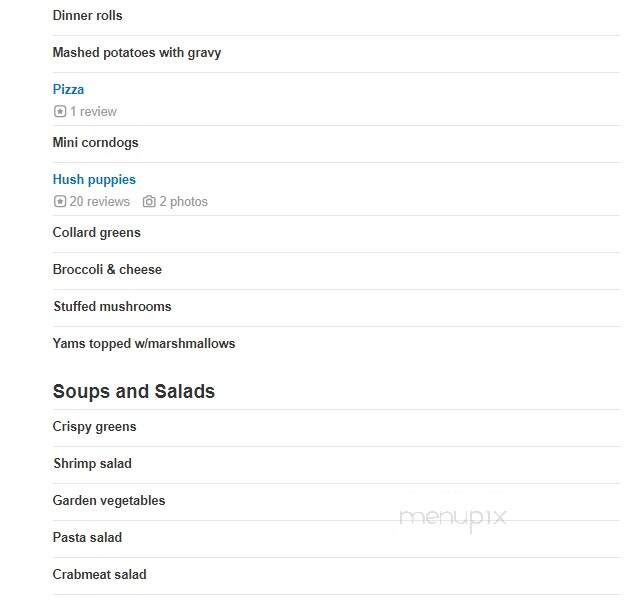Select Mashed potatoes with gravy item

[137, 52]
